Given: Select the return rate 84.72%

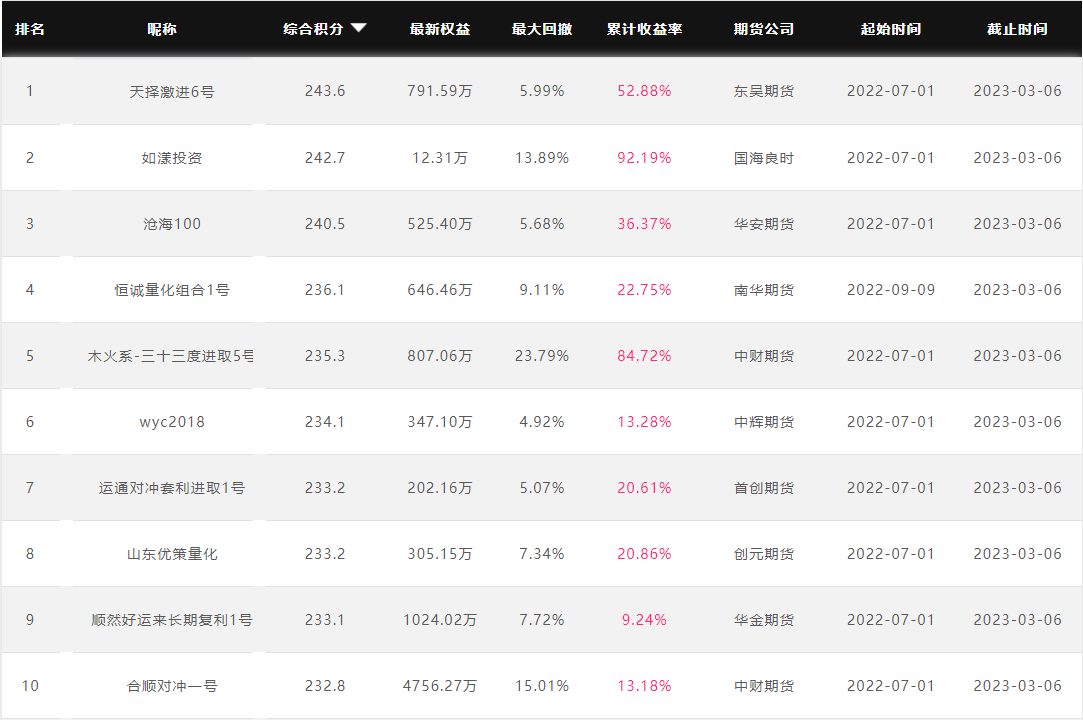Looking at the screenshot, I should pyautogui.click(x=644, y=356).
